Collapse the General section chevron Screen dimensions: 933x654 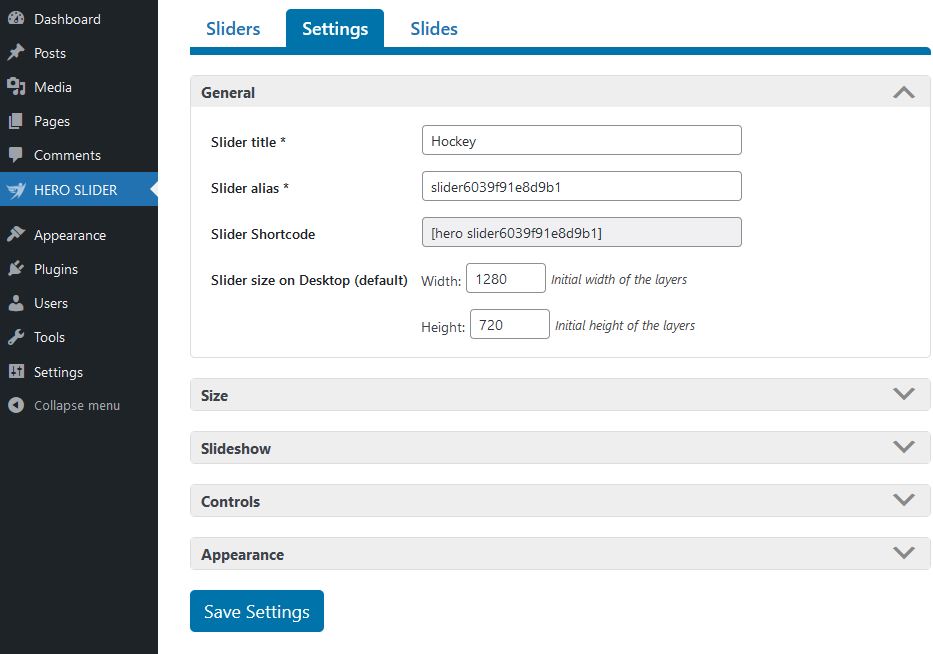(x=903, y=92)
